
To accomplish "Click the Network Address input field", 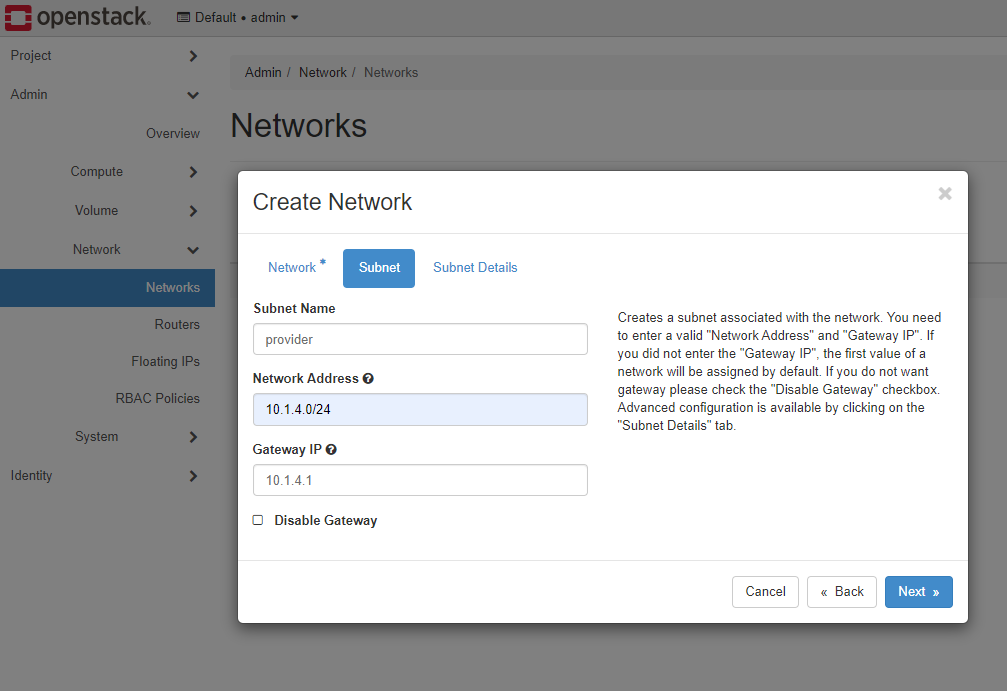I will point(420,409).
